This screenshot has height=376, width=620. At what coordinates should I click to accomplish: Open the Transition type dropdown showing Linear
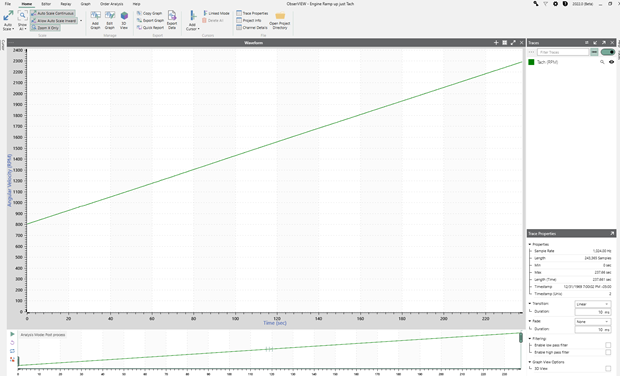592,304
